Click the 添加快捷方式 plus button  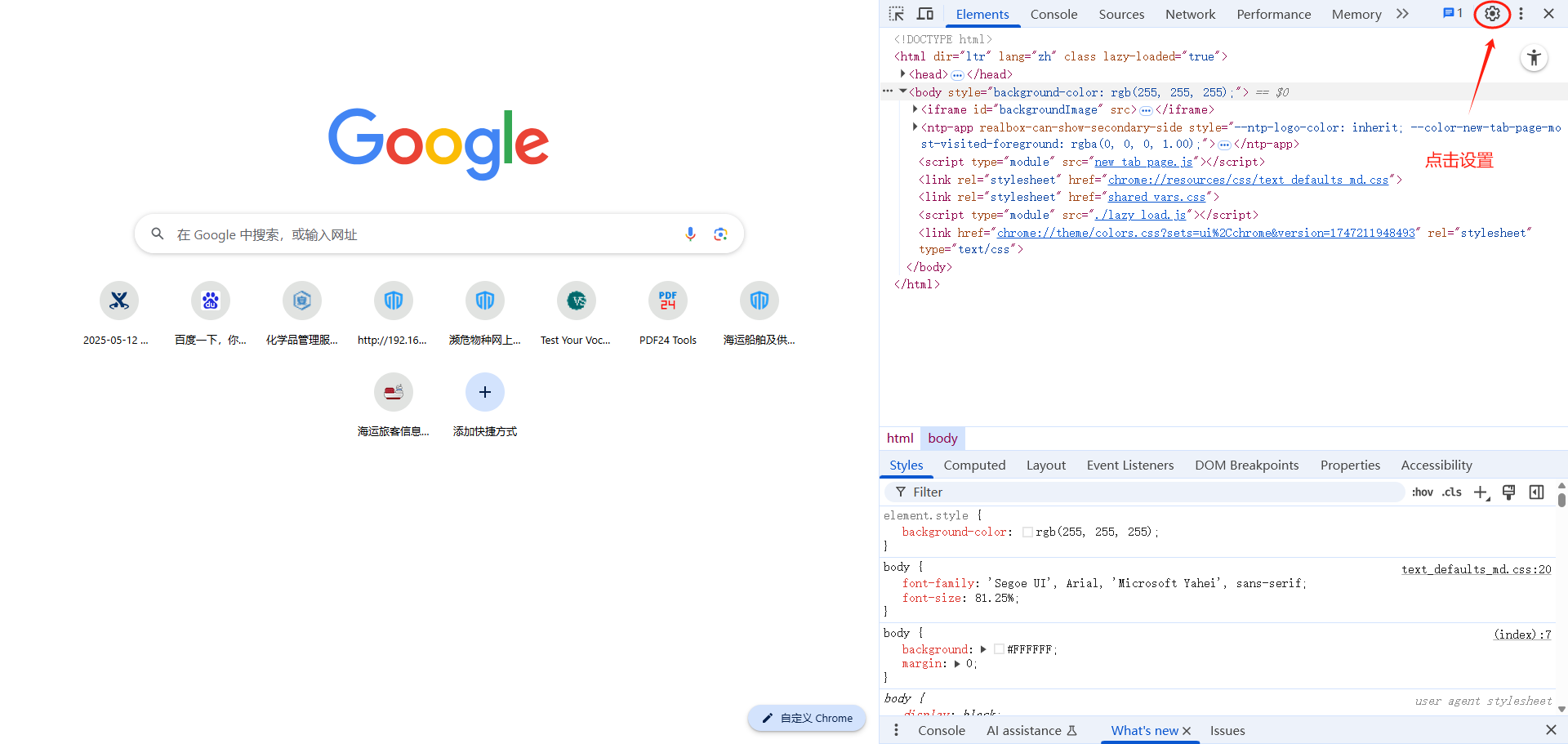[485, 392]
